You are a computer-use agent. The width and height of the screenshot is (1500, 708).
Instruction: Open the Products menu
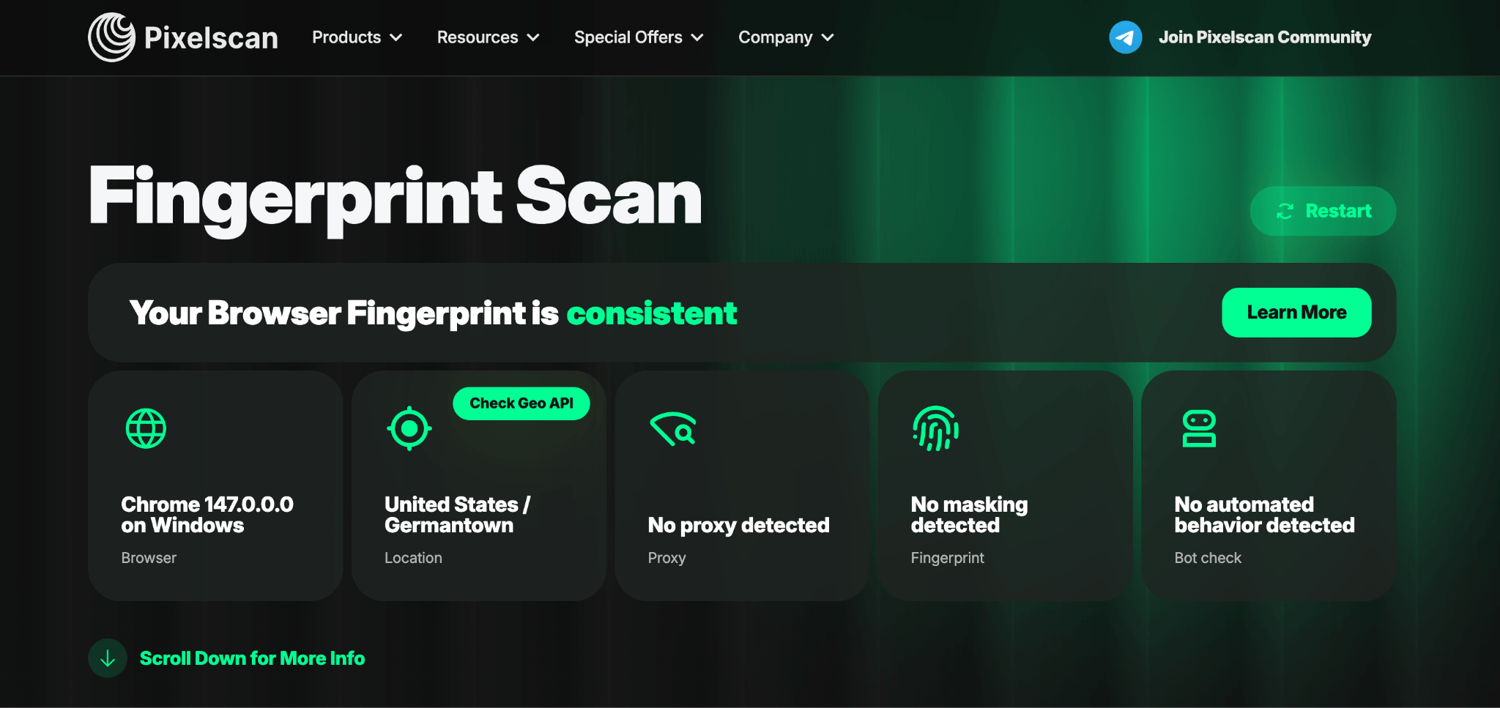tap(357, 37)
